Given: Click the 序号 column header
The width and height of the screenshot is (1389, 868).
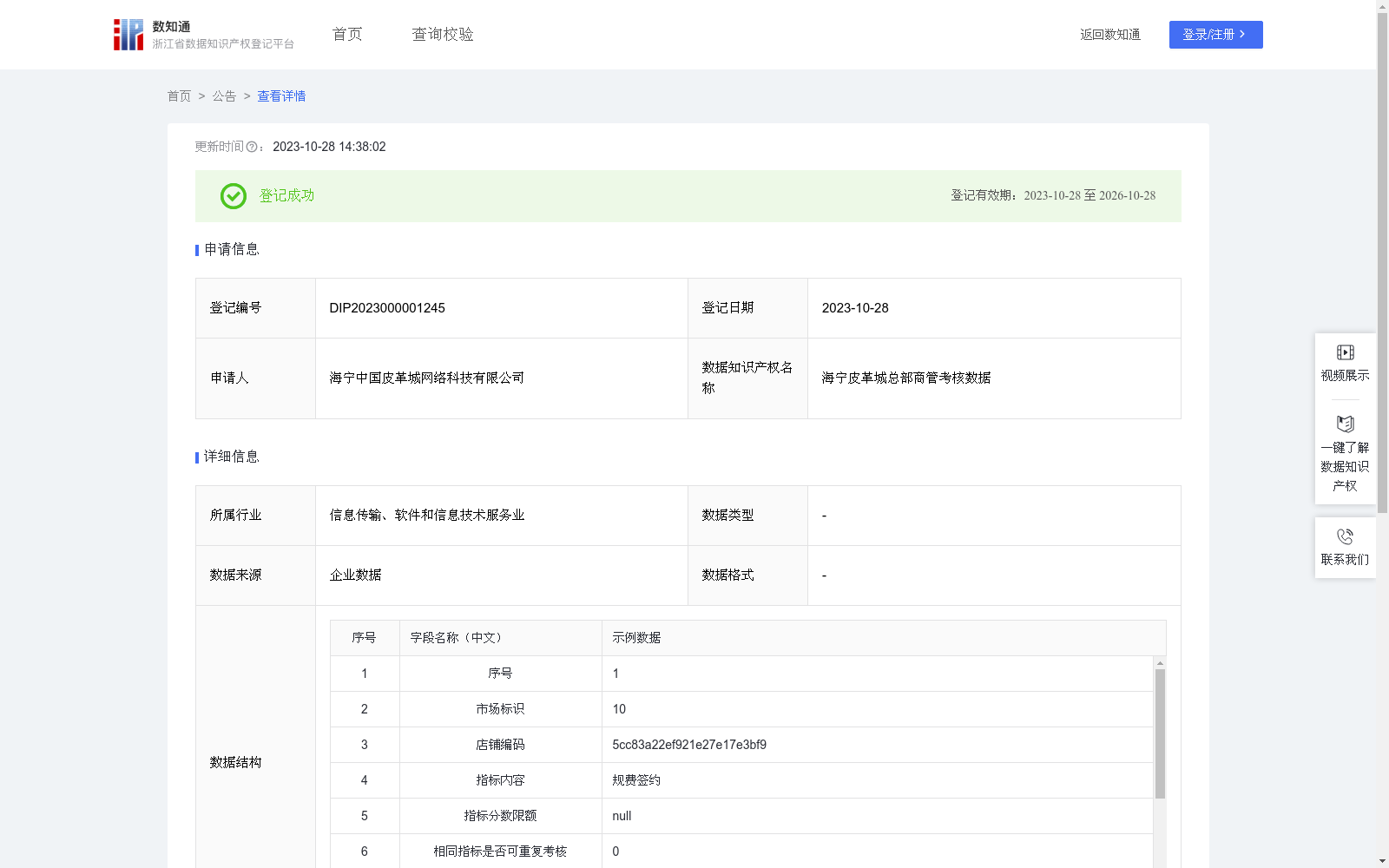Looking at the screenshot, I should click(364, 638).
